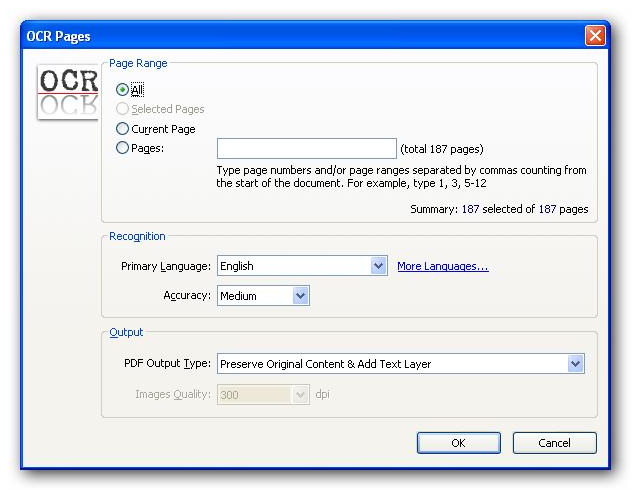Open the Primary Language dropdown

[x=302, y=266]
